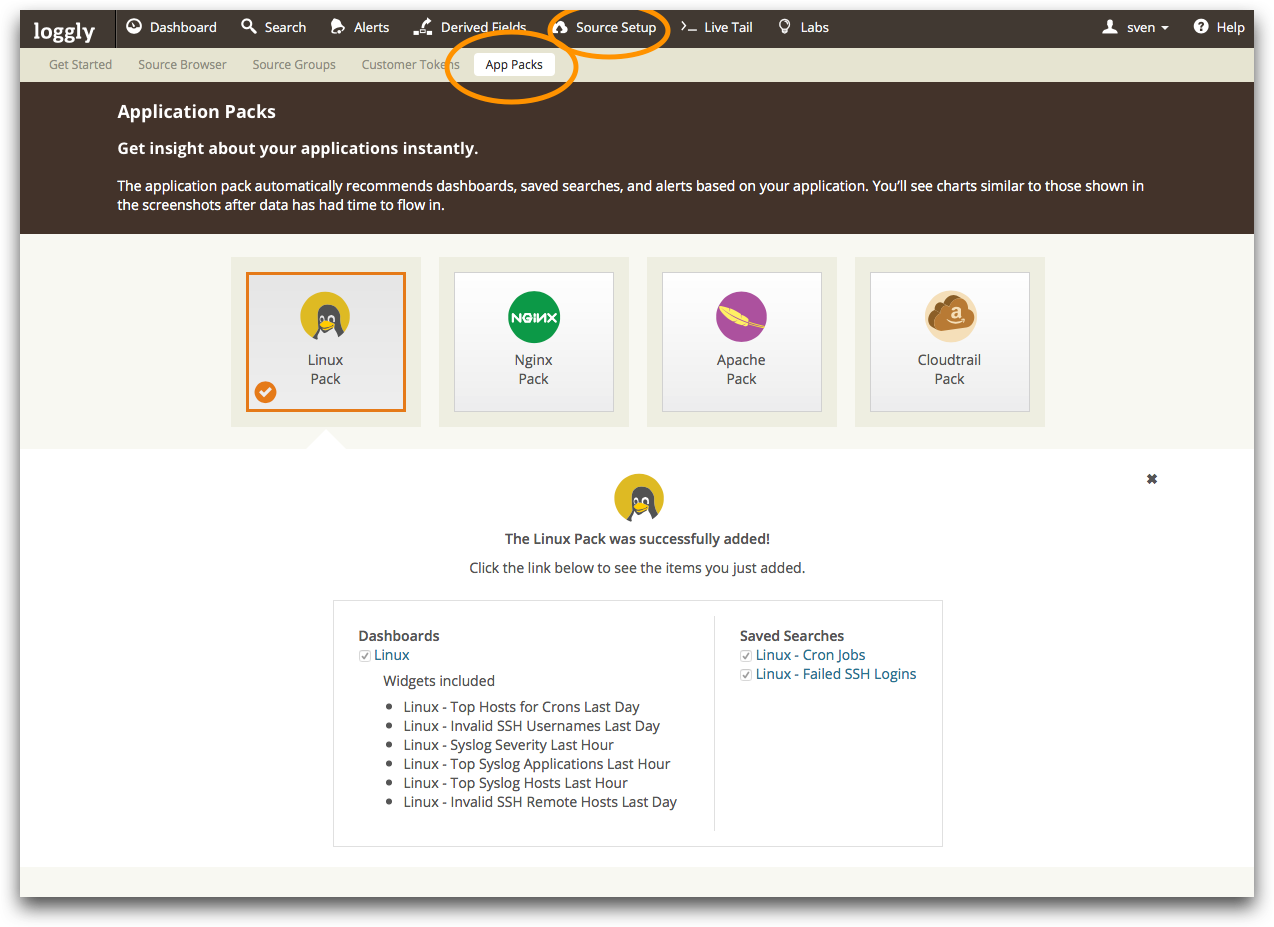Expand the sven user dropdown
Image resolution: width=1274 pixels, height=927 pixels.
(x=1136, y=27)
